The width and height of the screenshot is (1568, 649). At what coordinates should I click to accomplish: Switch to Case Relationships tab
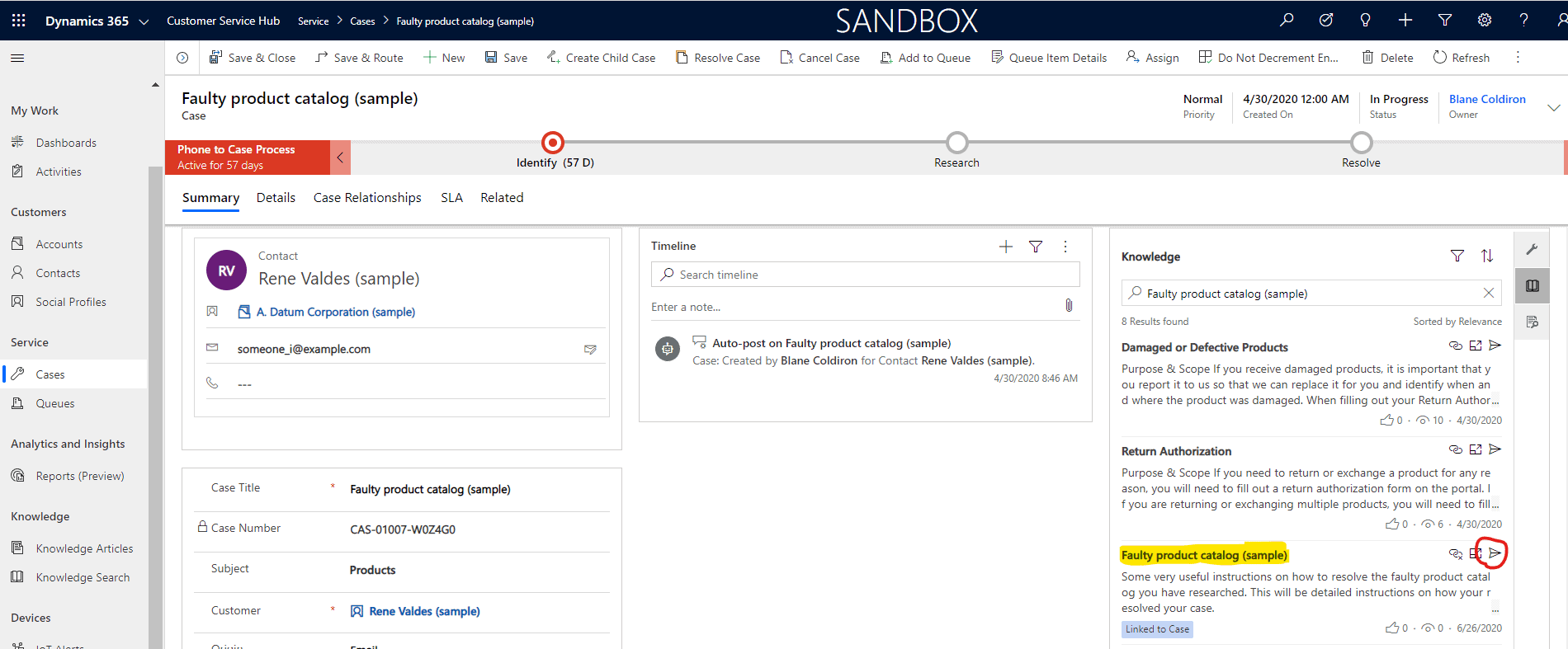pyautogui.click(x=367, y=198)
